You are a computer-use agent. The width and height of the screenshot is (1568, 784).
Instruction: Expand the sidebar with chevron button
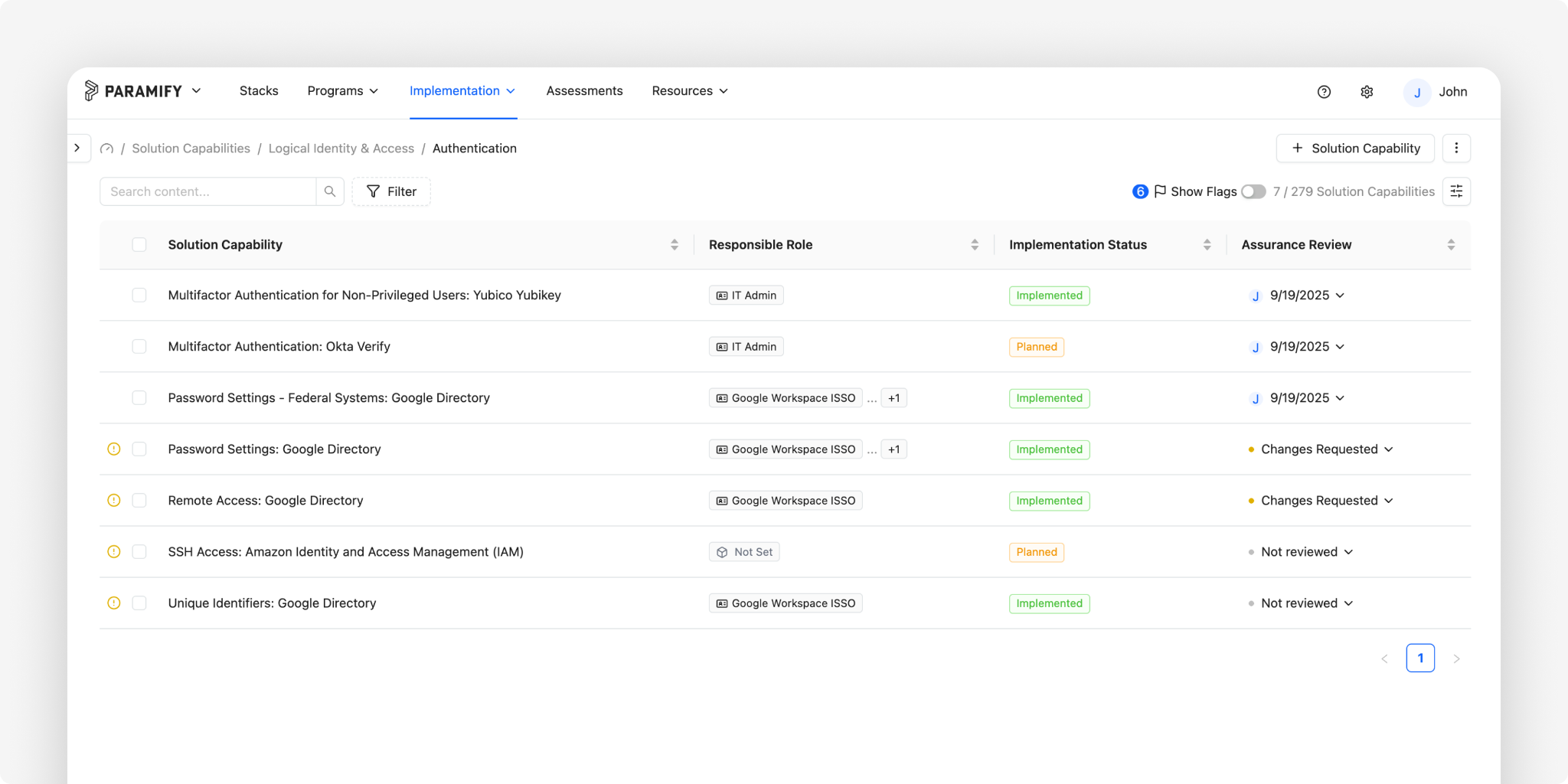pos(77,148)
